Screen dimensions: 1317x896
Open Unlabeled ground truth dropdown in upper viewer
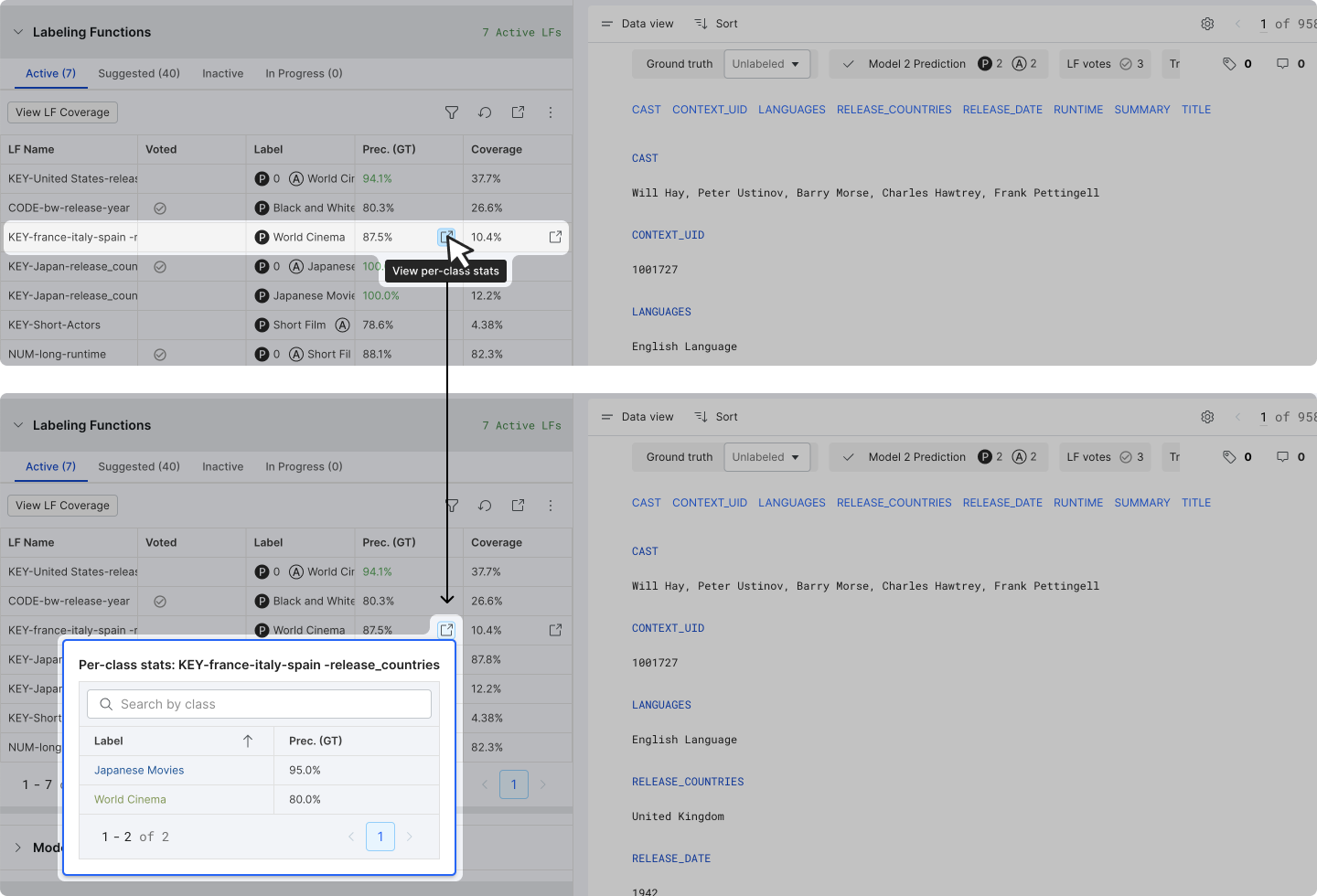click(766, 64)
